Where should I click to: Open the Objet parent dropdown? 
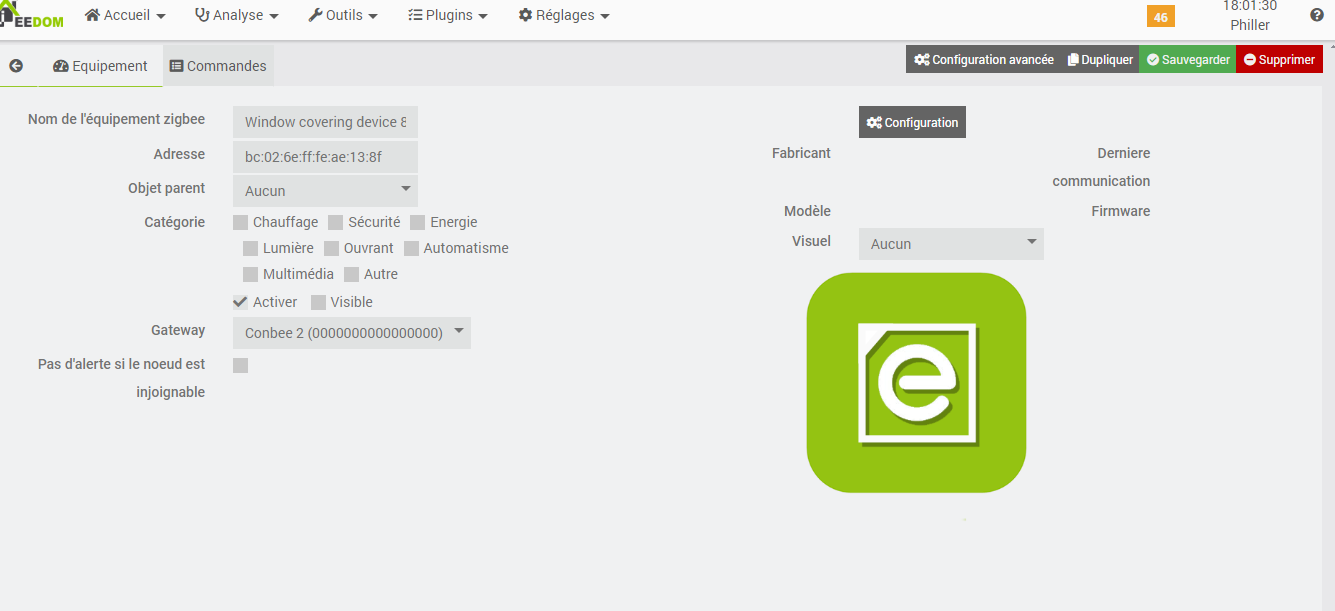click(x=325, y=190)
